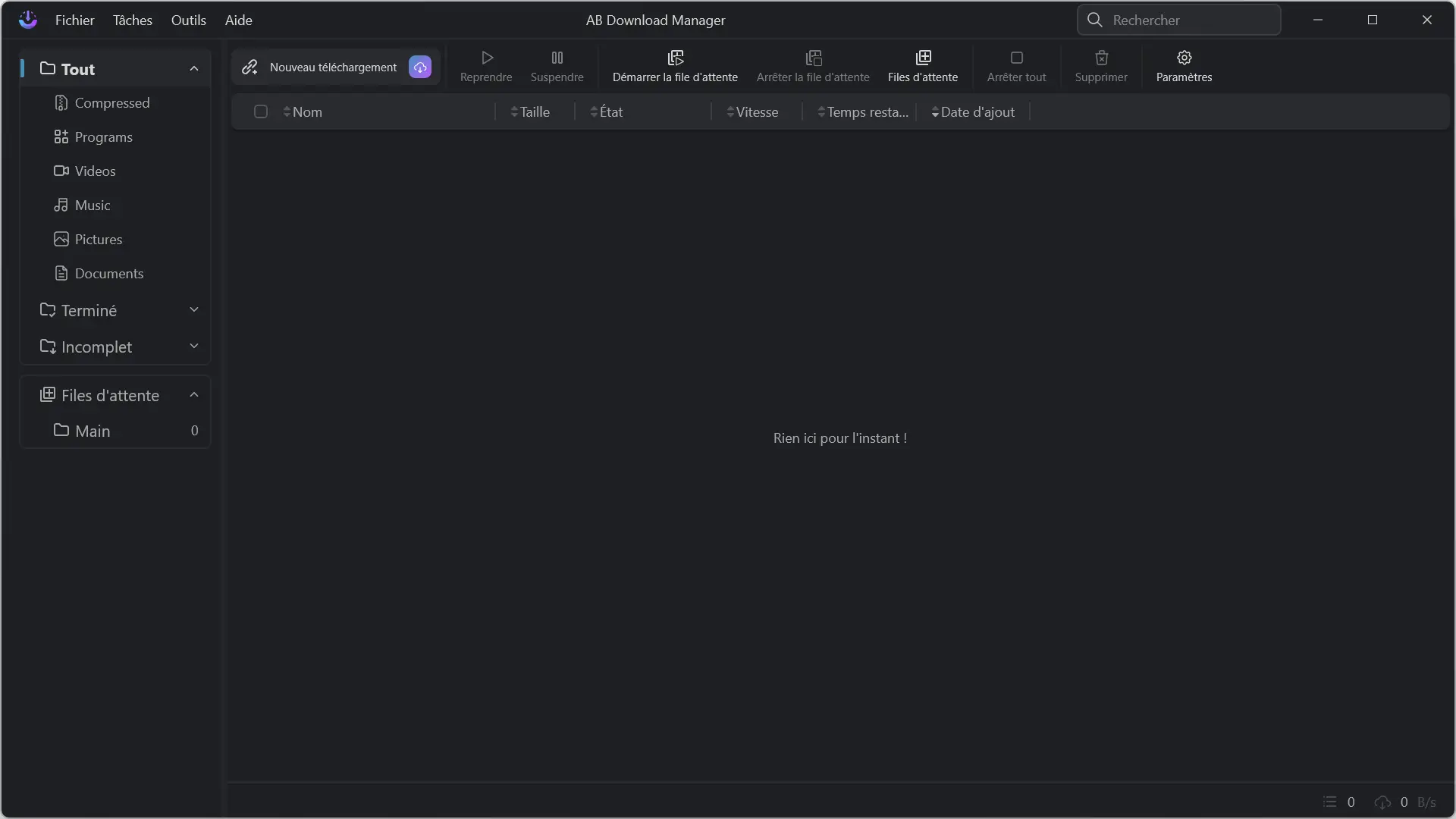Click the AB Download Manager logo icon
This screenshot has height=819, width=1456.
[28, 20]
